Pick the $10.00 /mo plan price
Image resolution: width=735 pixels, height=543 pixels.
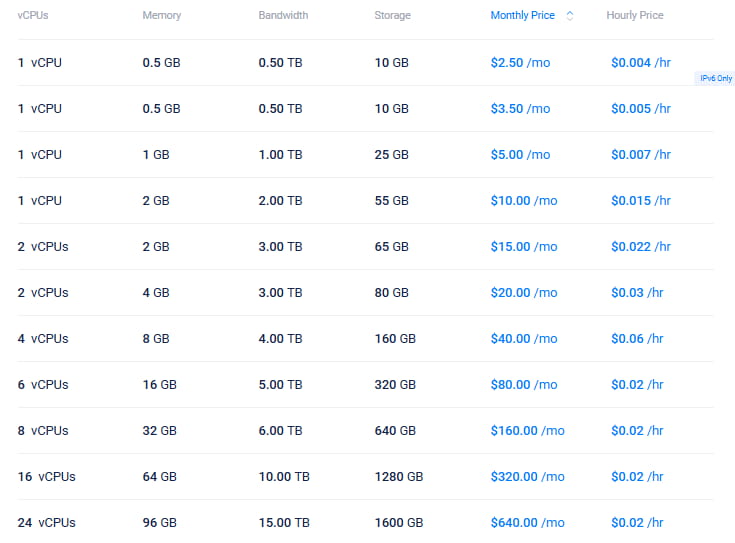coord(524,201)
